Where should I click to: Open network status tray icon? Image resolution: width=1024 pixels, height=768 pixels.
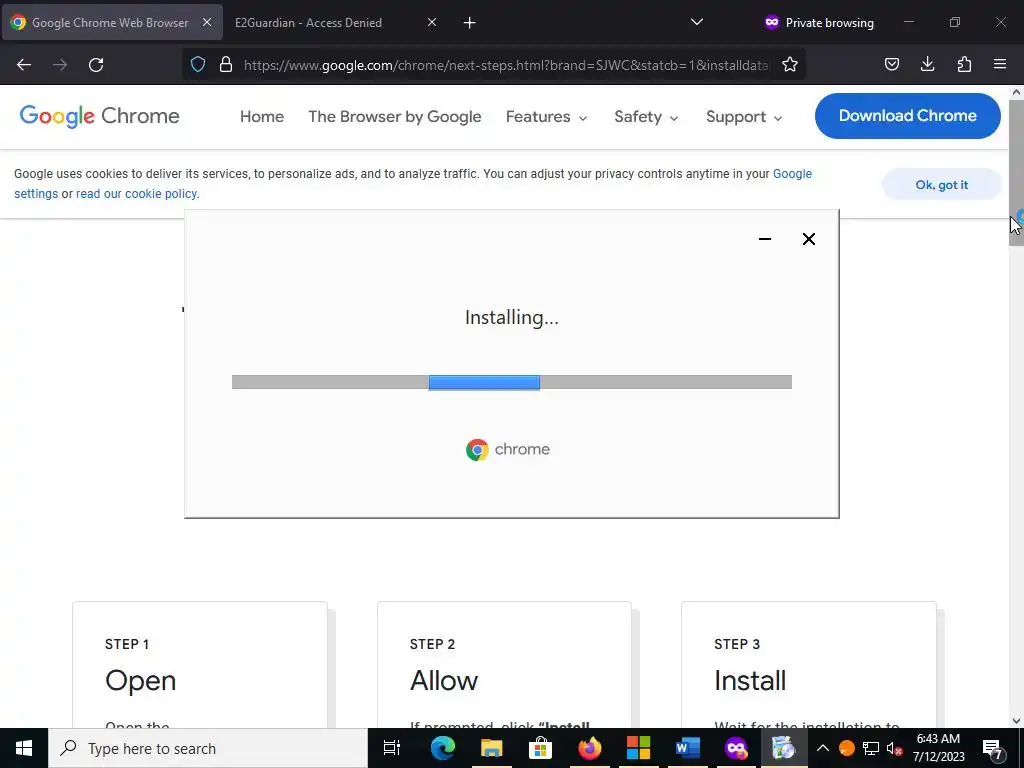point(871,748)
